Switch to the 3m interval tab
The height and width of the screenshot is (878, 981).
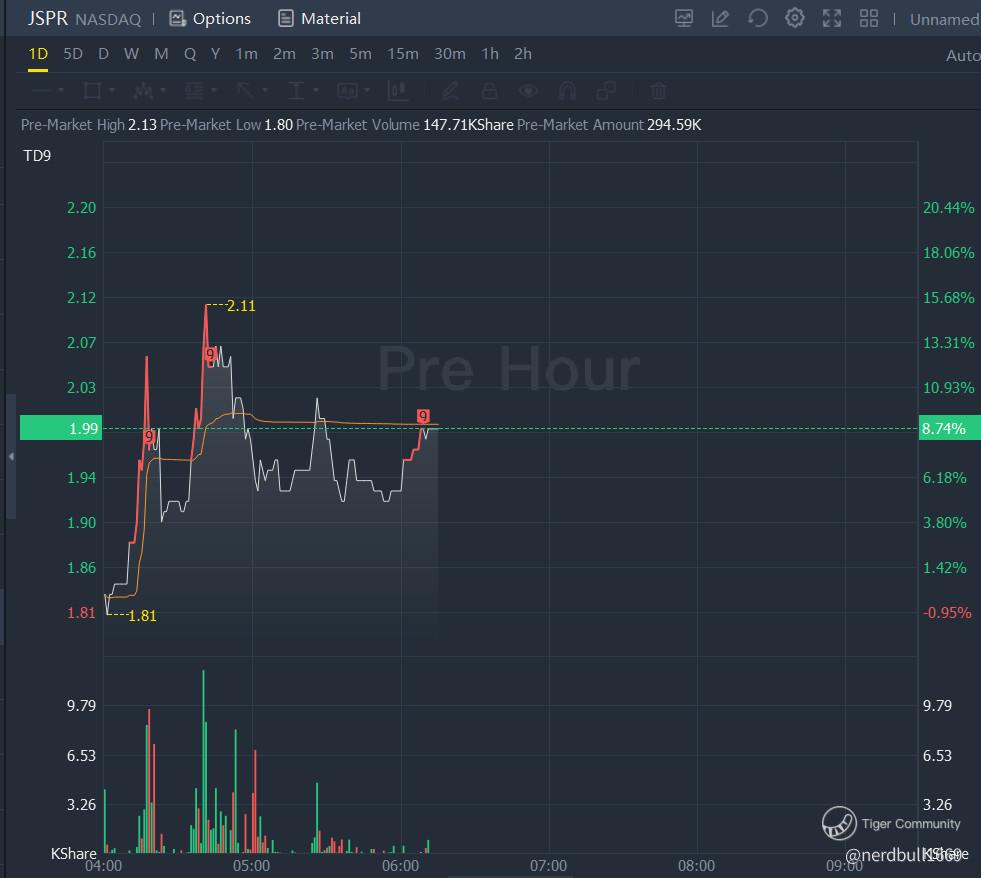click(x=322, y=54)
